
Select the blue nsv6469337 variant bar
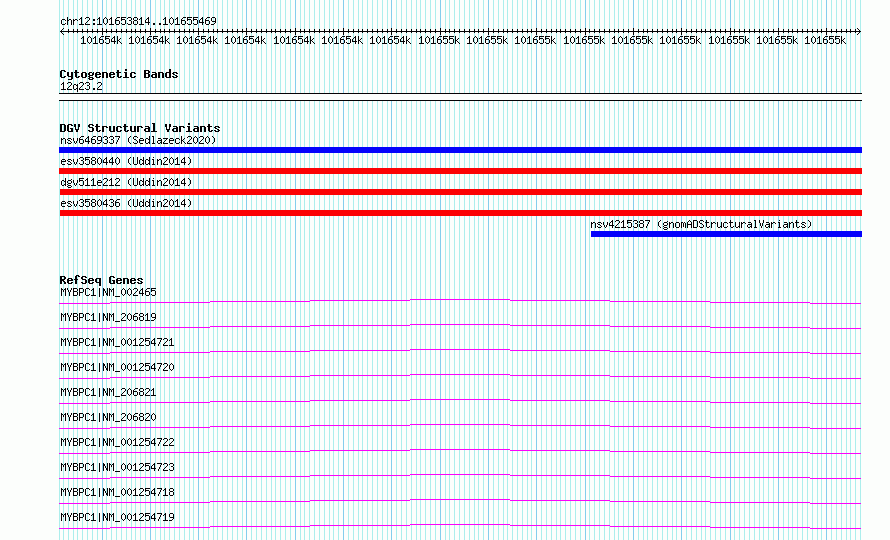coord(460,150)
